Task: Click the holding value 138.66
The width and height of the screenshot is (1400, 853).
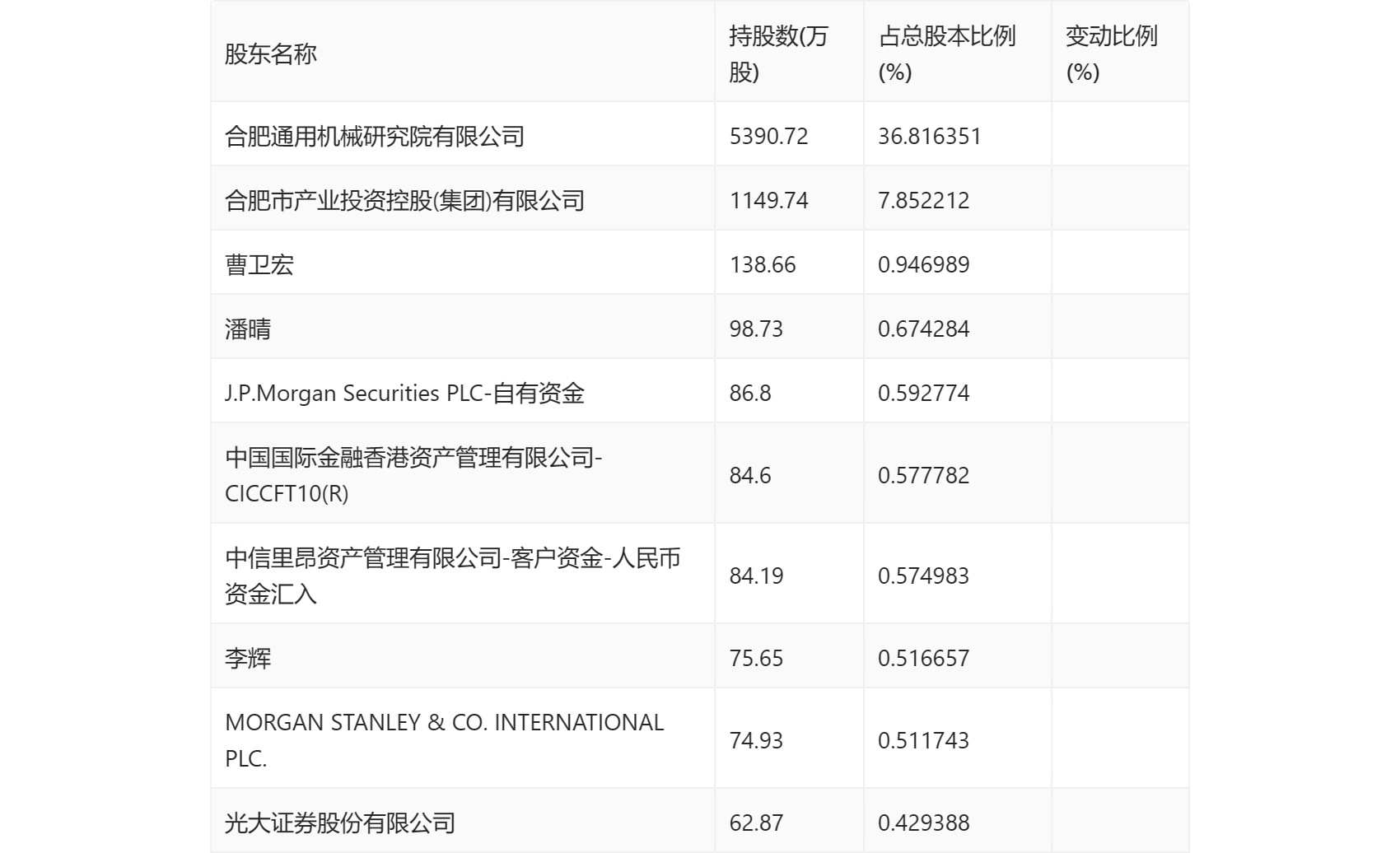Action: point(763,264)
